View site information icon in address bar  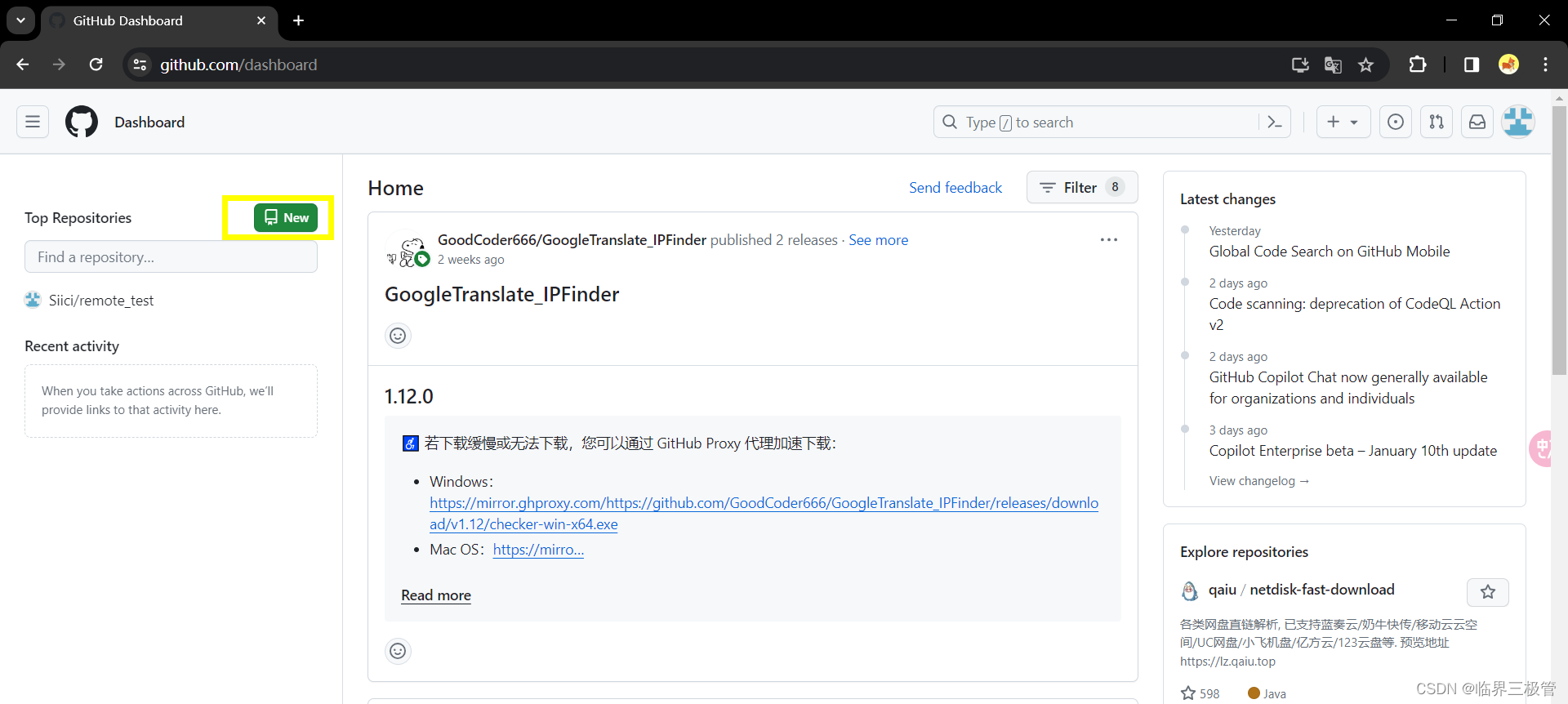[140, 65]
